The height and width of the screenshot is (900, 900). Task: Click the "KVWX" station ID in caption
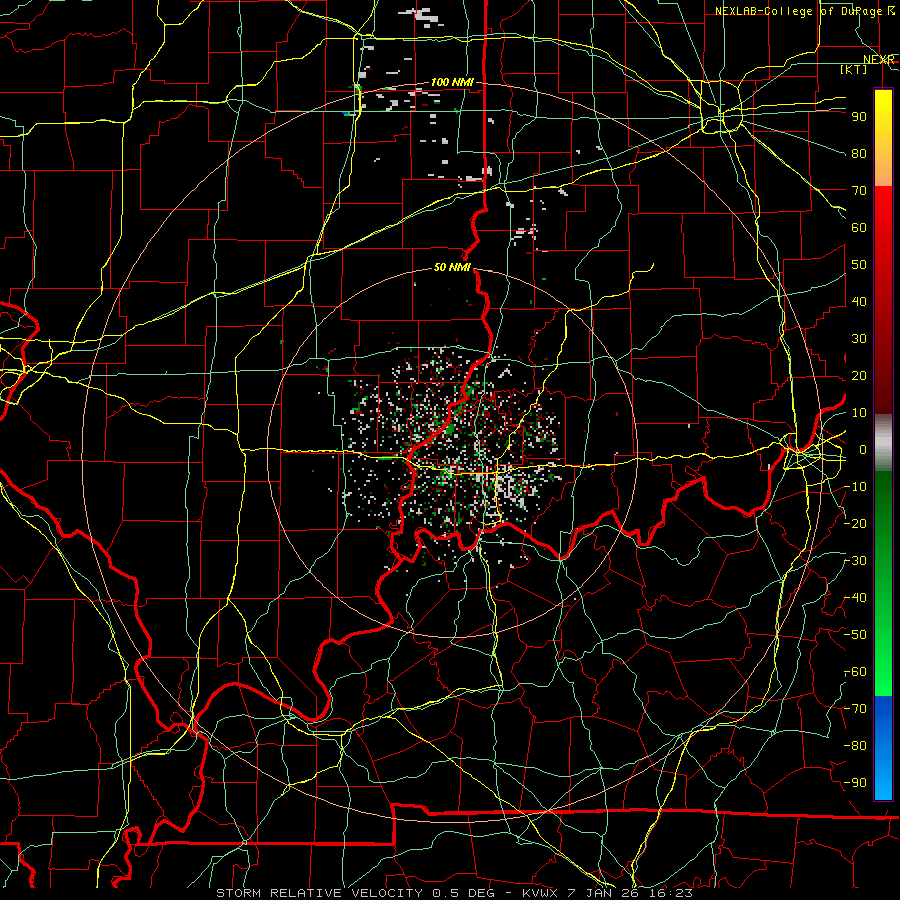540,893
